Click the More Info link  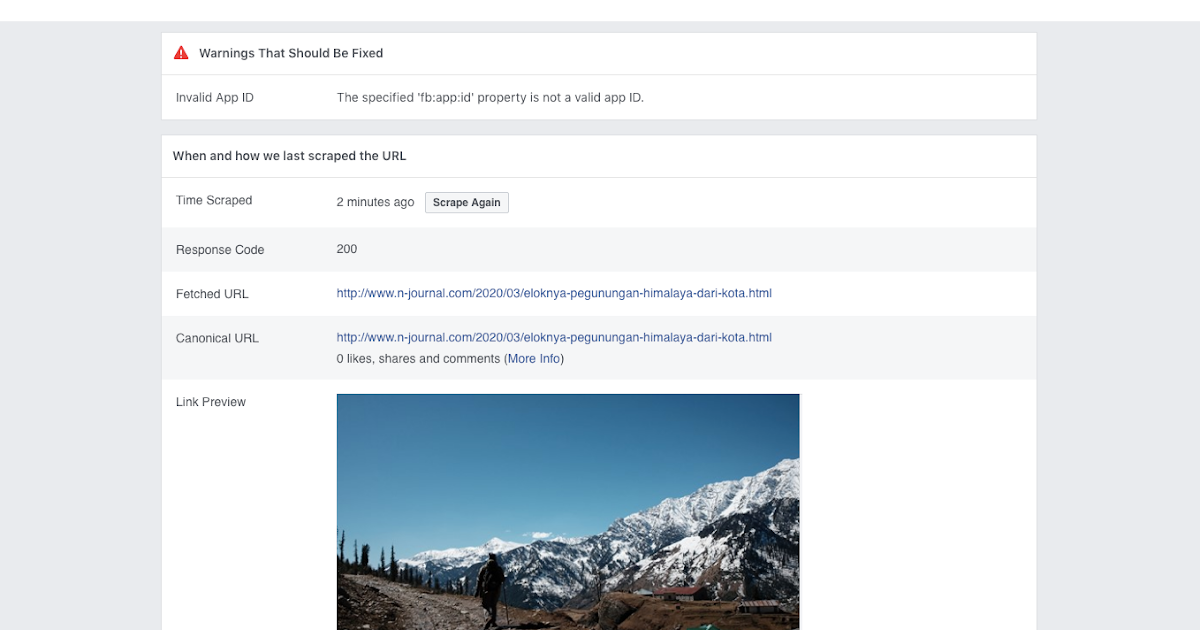pos(533,358)
